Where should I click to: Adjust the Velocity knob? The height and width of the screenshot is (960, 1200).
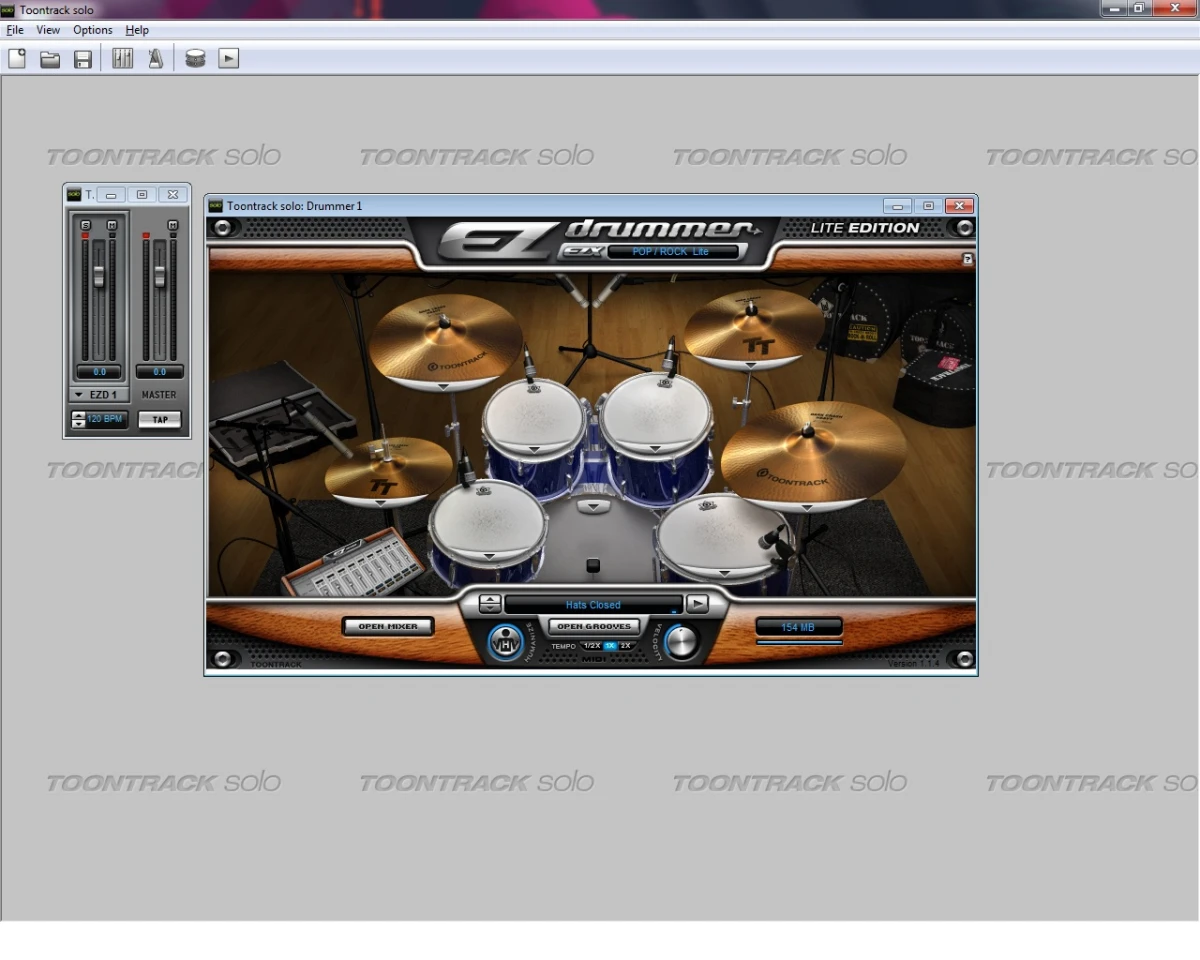tap(681, 642)
